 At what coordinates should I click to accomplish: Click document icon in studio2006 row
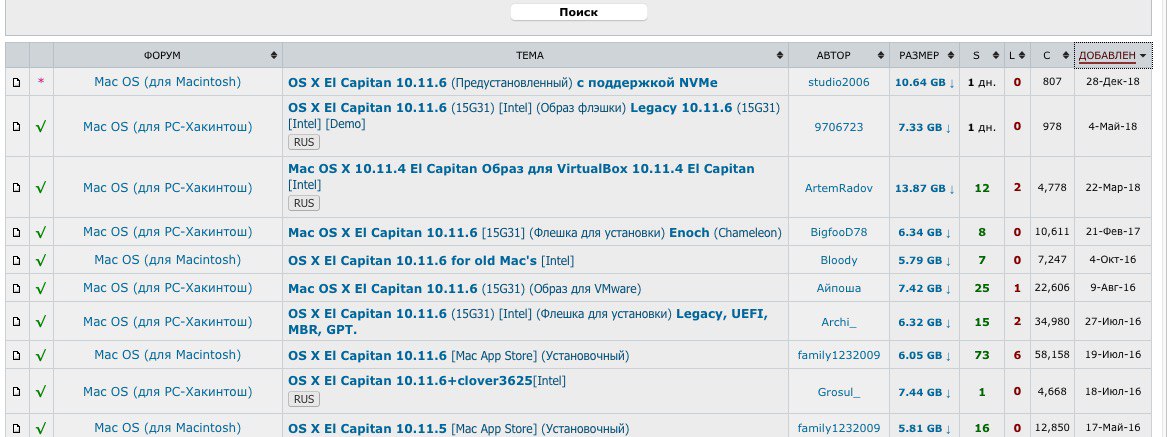pyautogui.click(x=16, y=82)
